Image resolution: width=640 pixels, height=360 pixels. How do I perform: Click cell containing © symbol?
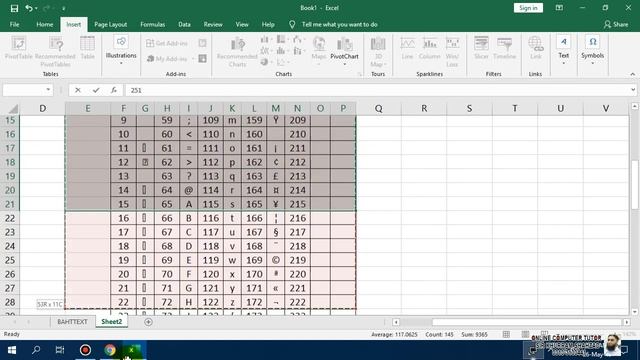(x=276, y=260)
